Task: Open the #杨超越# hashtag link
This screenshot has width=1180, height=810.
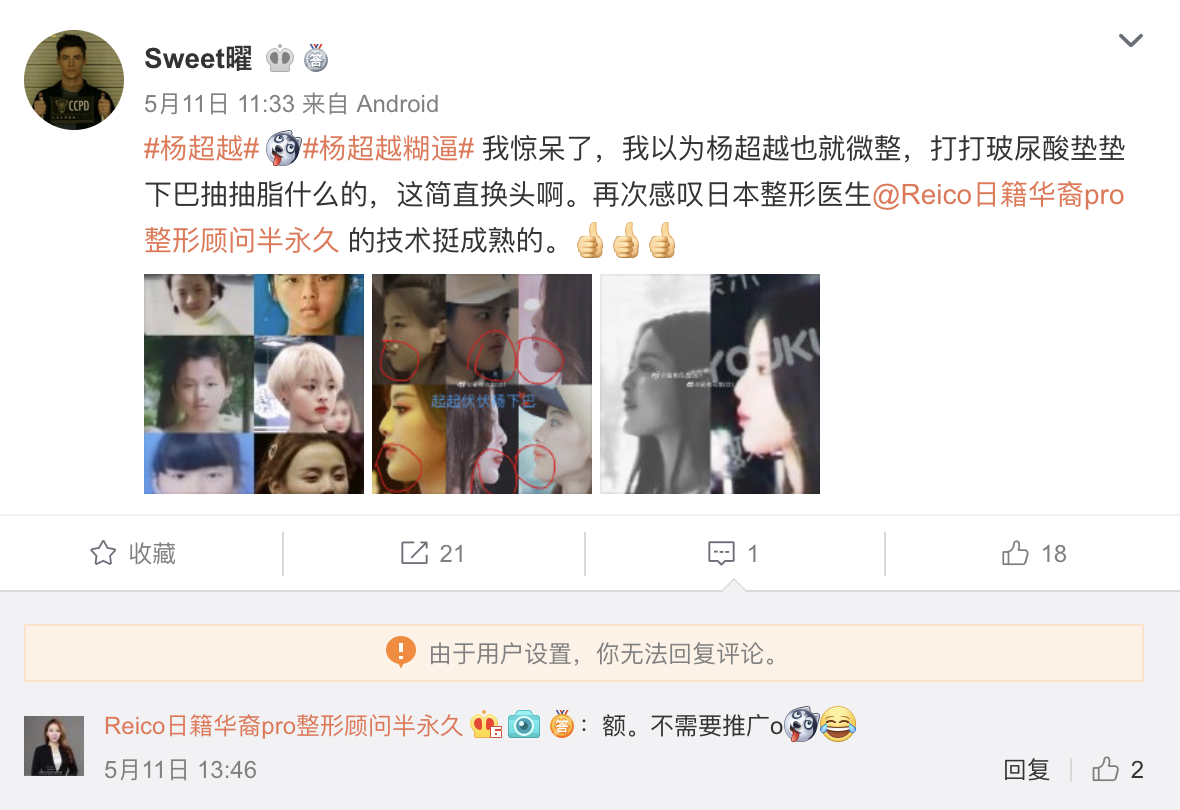Action: point(202,149)
